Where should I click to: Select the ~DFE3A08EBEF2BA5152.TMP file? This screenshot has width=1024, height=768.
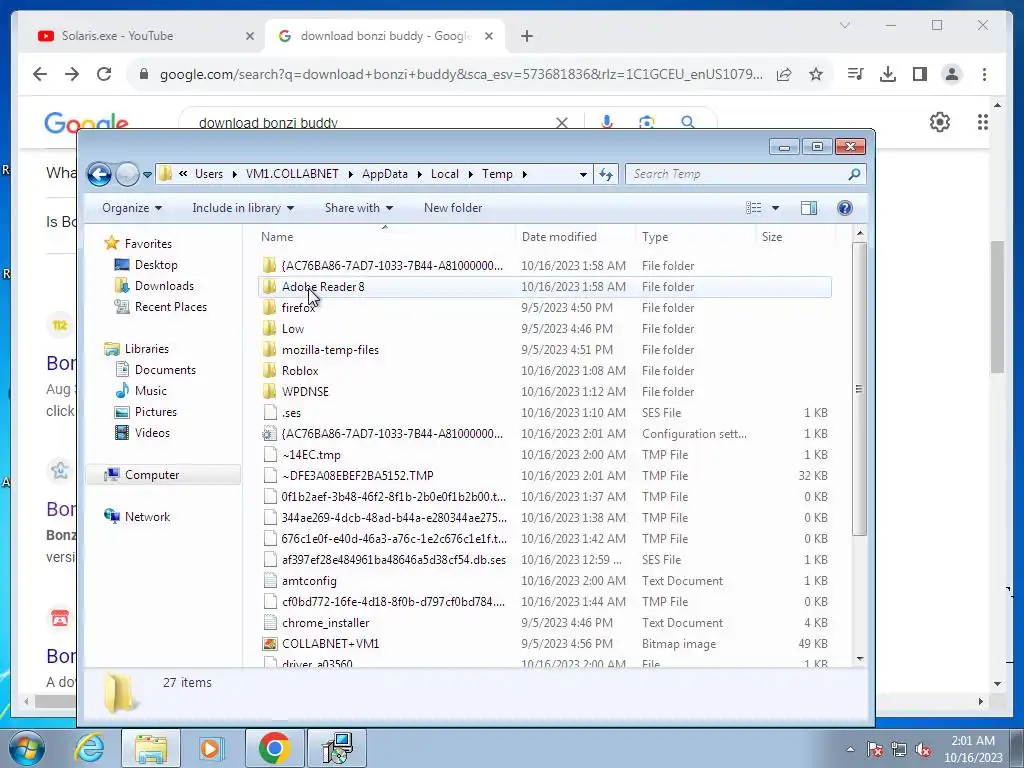[x=545, y=475]
